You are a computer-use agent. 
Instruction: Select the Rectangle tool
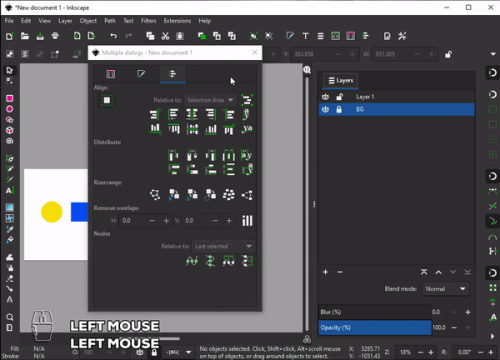click(x=10, y=98)
